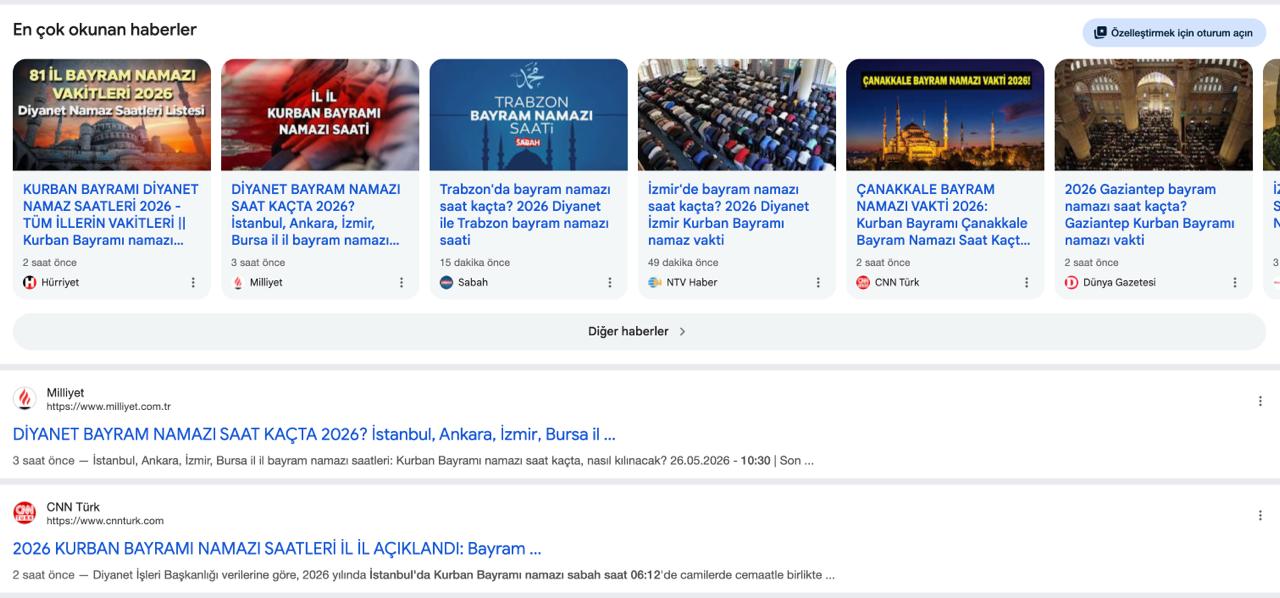Expand Diğer haberler for more news
Screen dimensions: 1280x598
click(637, 332)
